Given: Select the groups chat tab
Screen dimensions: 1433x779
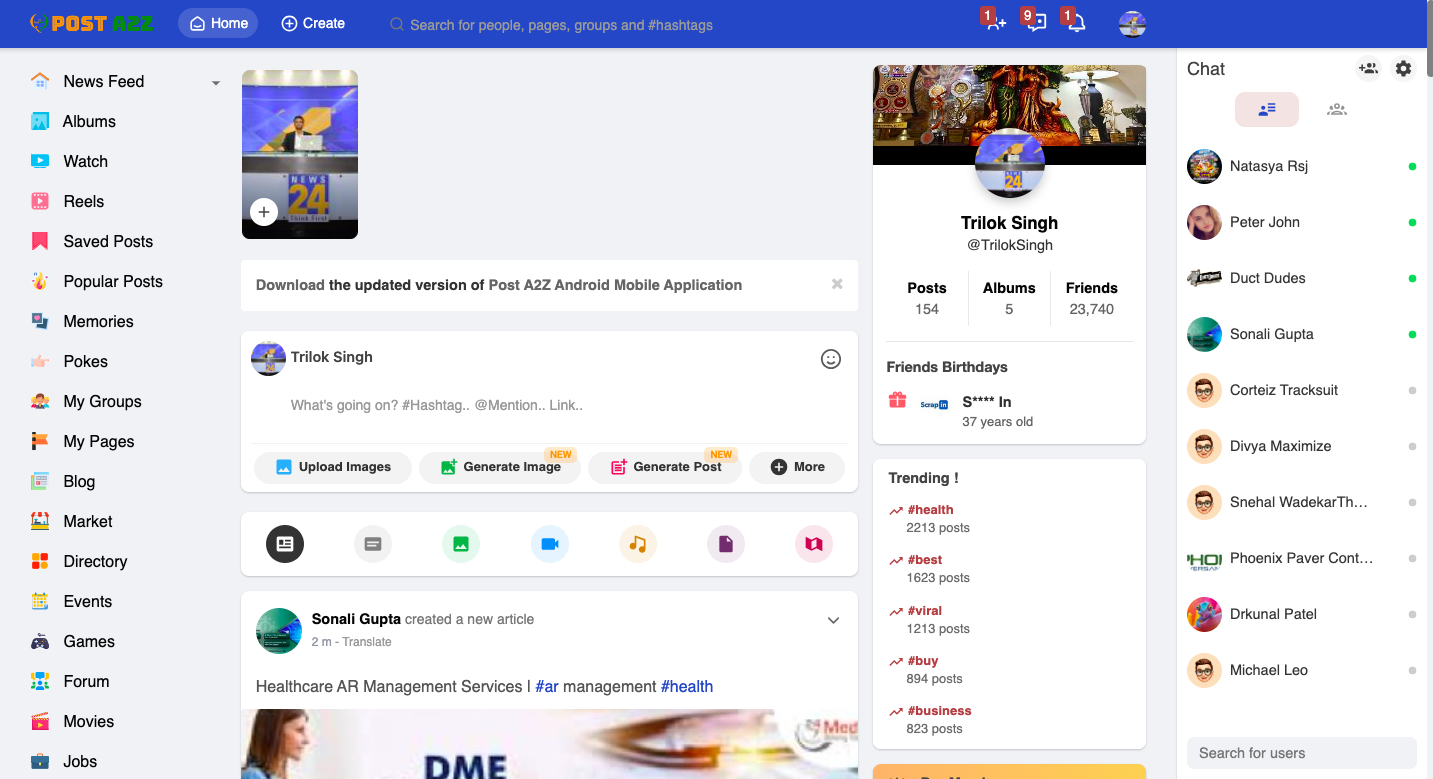Looking at the screenshot, I should (x=1337, y=109).
